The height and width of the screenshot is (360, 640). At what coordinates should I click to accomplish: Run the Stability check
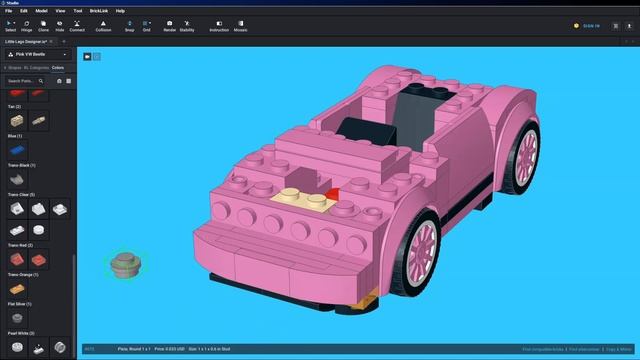[187, 26]
